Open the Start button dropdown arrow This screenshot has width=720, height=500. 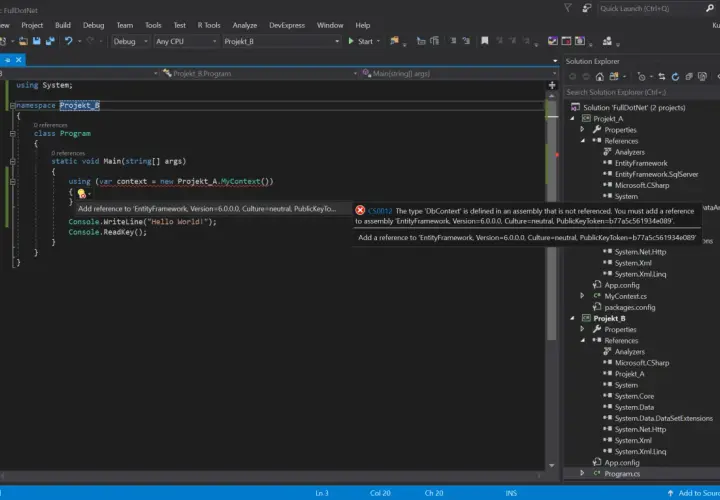coord(378,41)
